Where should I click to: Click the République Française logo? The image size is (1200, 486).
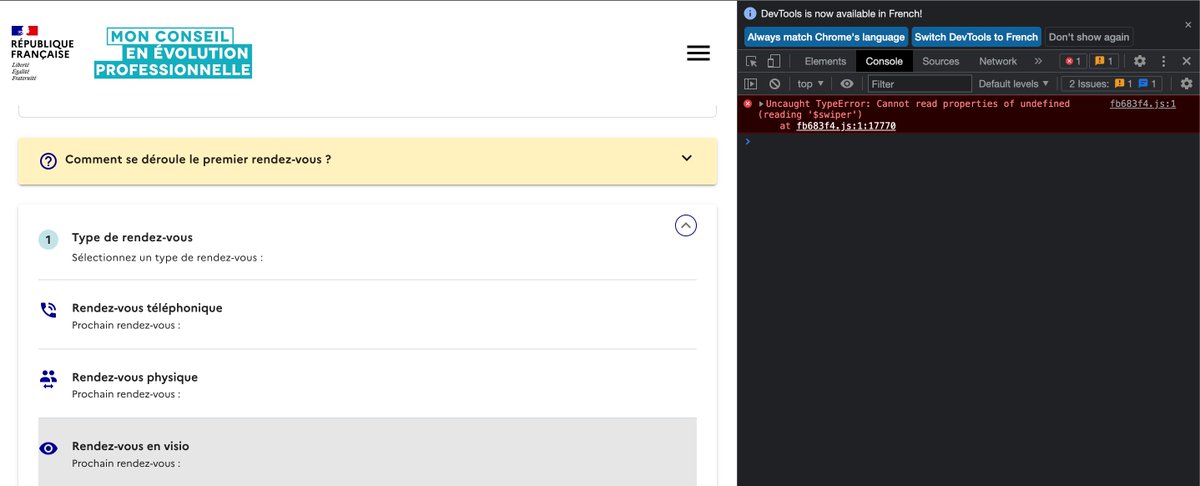click(42, 51)
